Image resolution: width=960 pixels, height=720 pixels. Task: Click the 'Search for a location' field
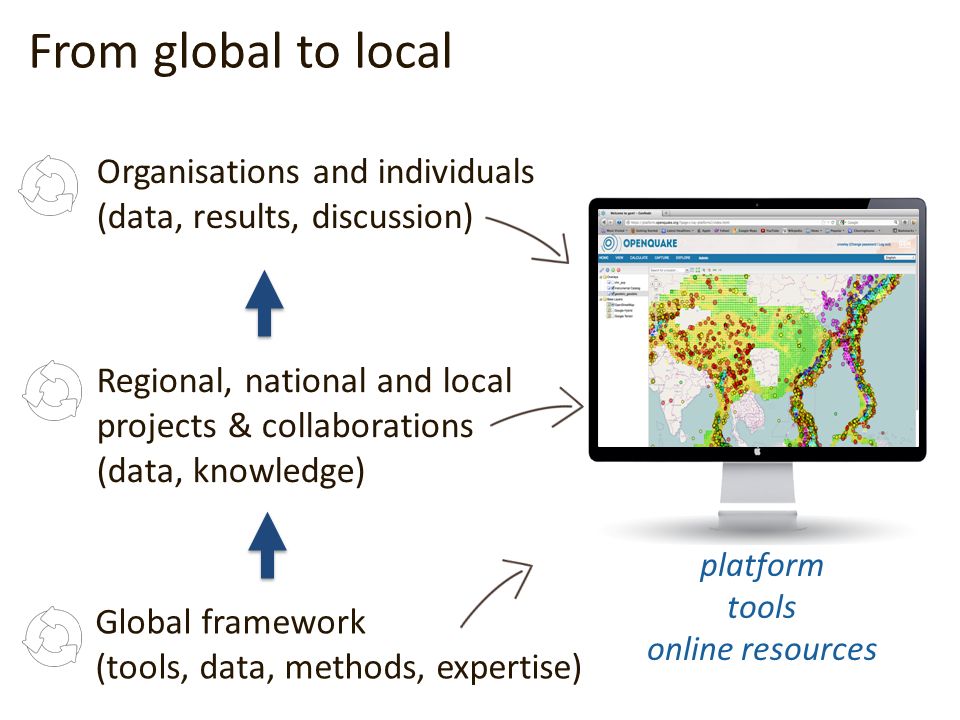click(x=667, y=270)
